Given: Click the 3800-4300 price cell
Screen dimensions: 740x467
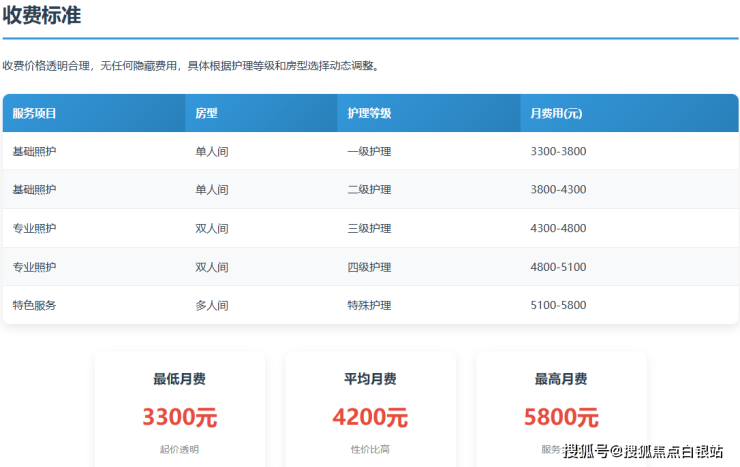Looking at the screenshot, I should coord(558,189).
